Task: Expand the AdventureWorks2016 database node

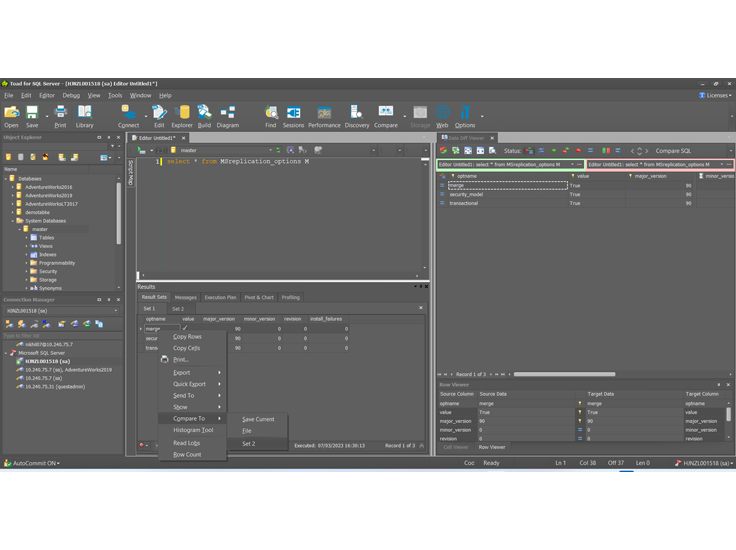Action: 13,187
